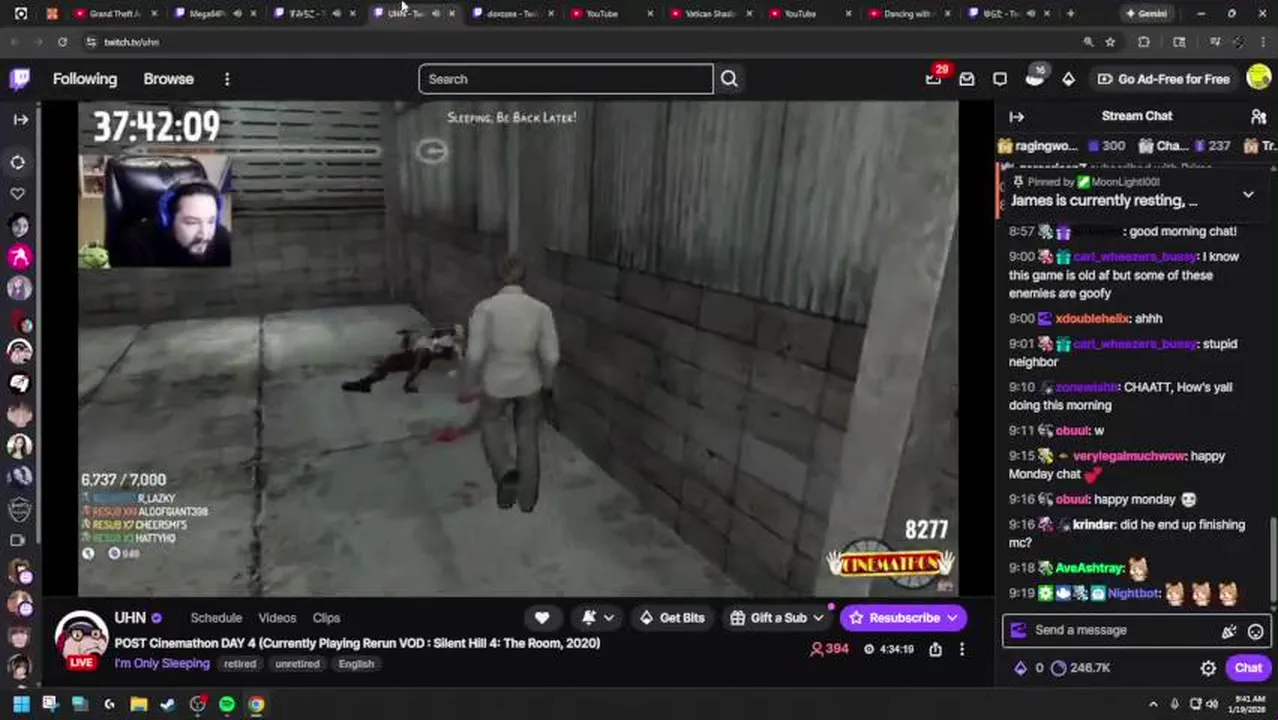Open Steam from the taskbar
Viewport: 1278px width, 720px height.
(168, 704)
